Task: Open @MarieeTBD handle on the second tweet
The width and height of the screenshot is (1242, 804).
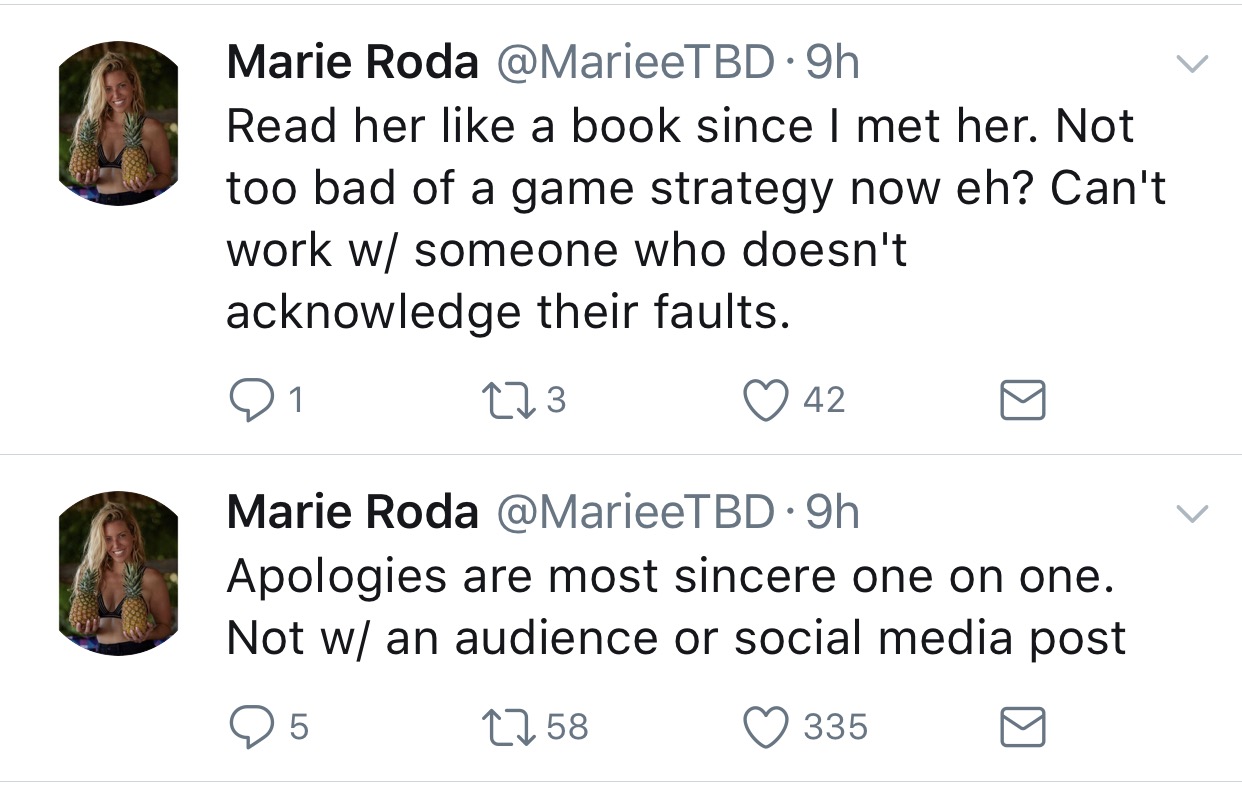Action: coord(635,513)
